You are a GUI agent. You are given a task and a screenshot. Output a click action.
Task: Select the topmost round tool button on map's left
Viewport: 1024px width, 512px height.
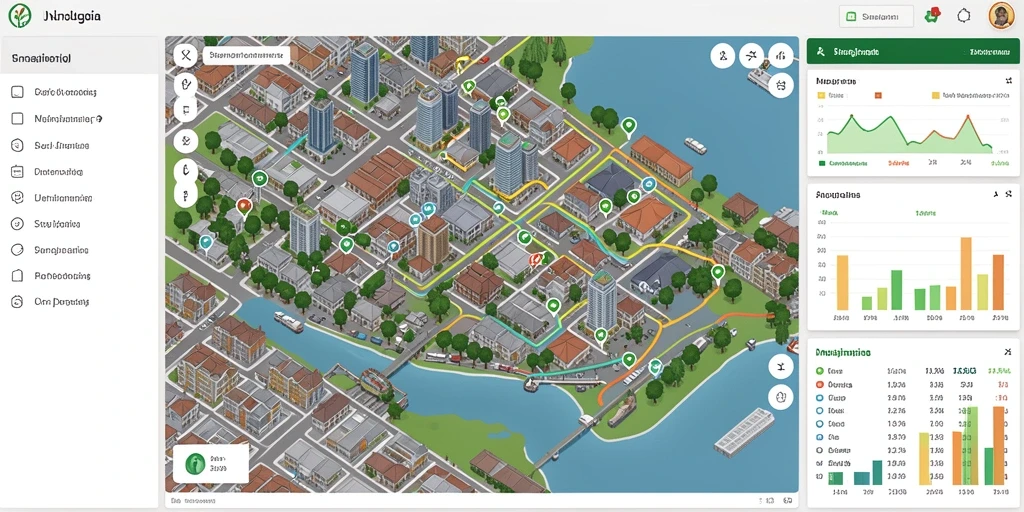point(185,56)
